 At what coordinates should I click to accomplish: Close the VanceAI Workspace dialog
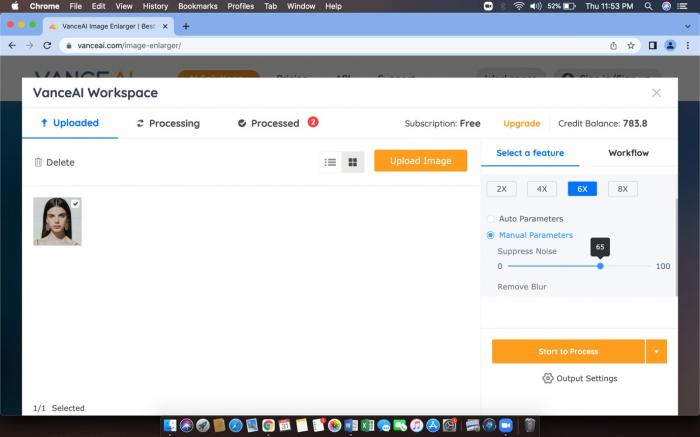(656, 93)
